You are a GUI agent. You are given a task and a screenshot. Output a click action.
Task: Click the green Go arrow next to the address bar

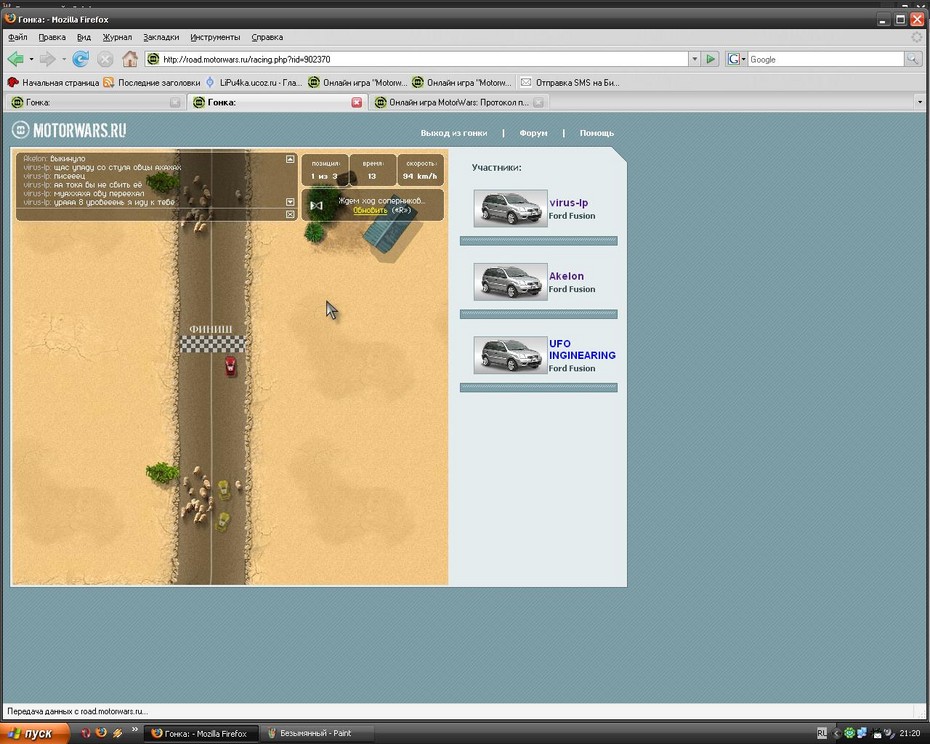(x=710, y=59)
